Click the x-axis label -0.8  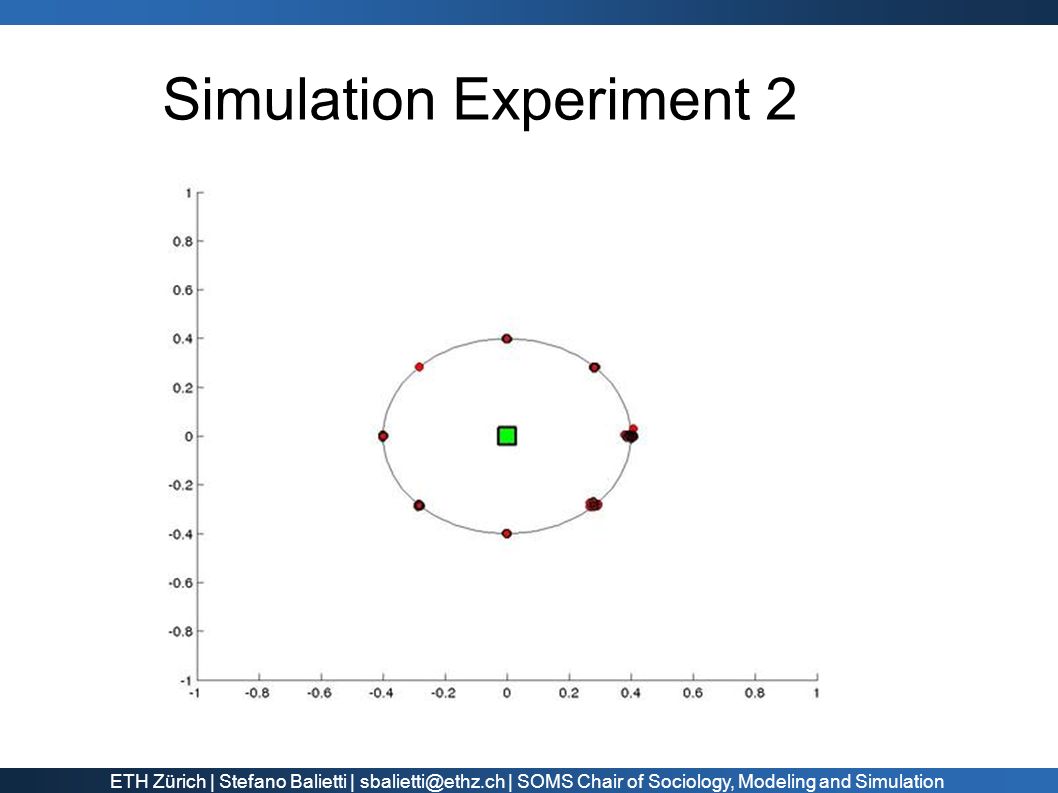coord(257,693)
